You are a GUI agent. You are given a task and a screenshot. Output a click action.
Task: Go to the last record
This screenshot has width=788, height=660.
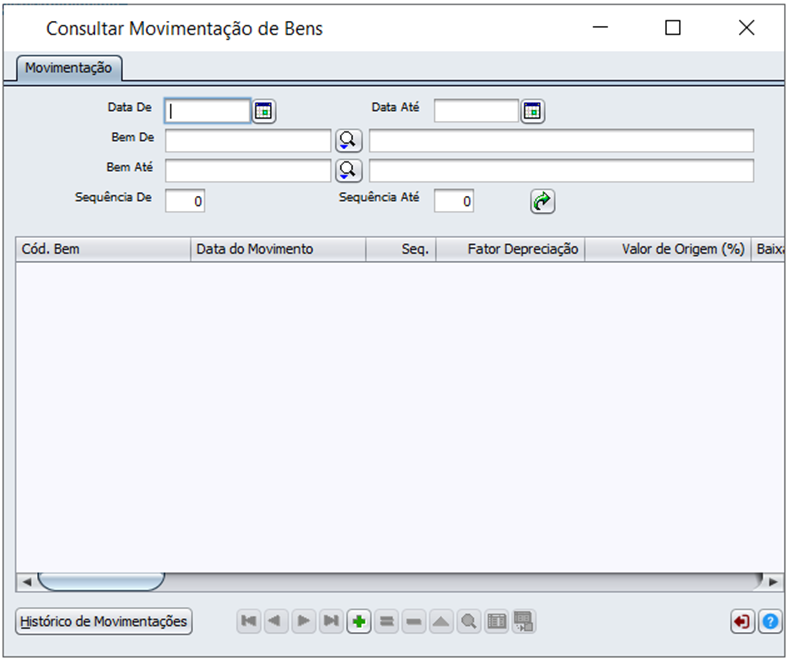331,621
